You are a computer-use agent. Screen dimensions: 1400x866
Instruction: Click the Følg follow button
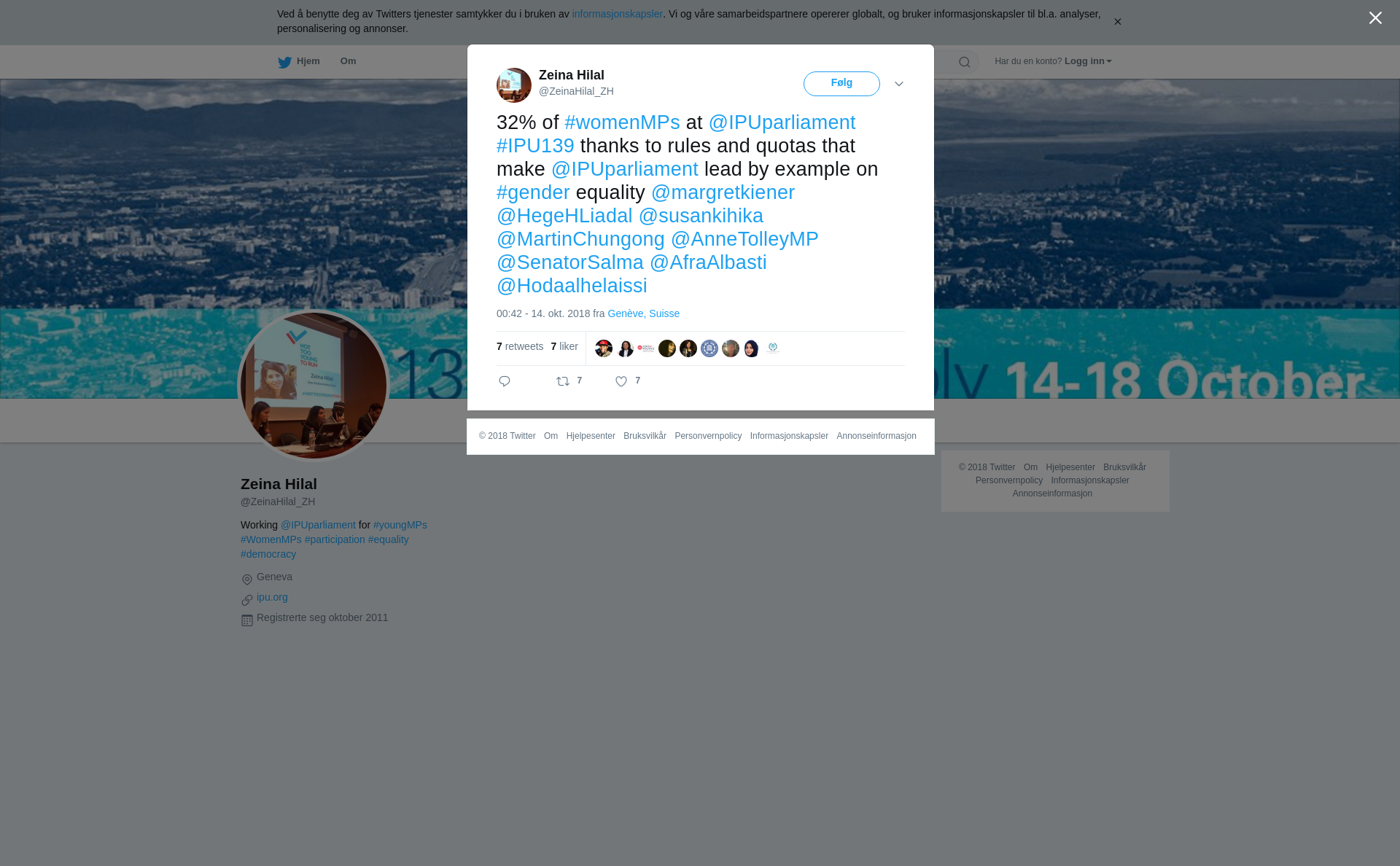pyautogui.click(x=841, y=84)
